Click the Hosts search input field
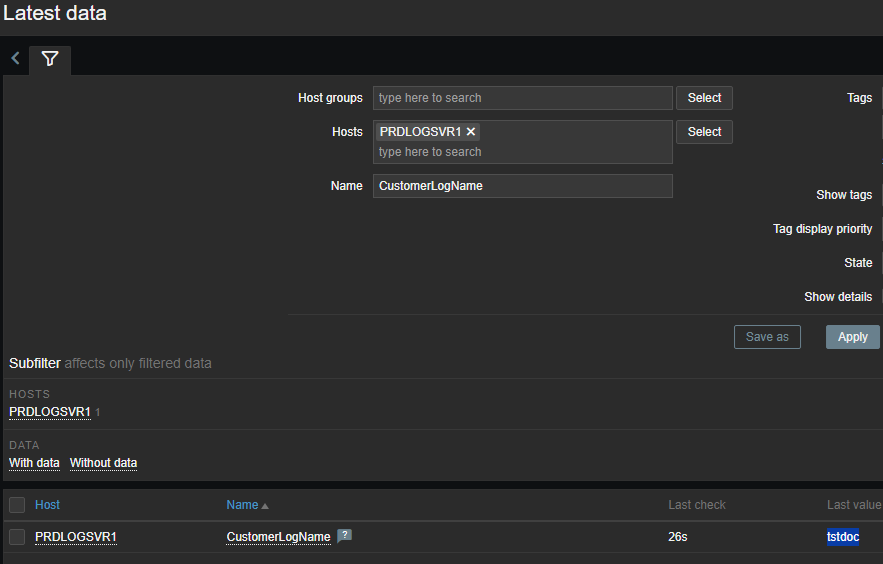This screenshot has width=883, height=564. pos(522,152)
